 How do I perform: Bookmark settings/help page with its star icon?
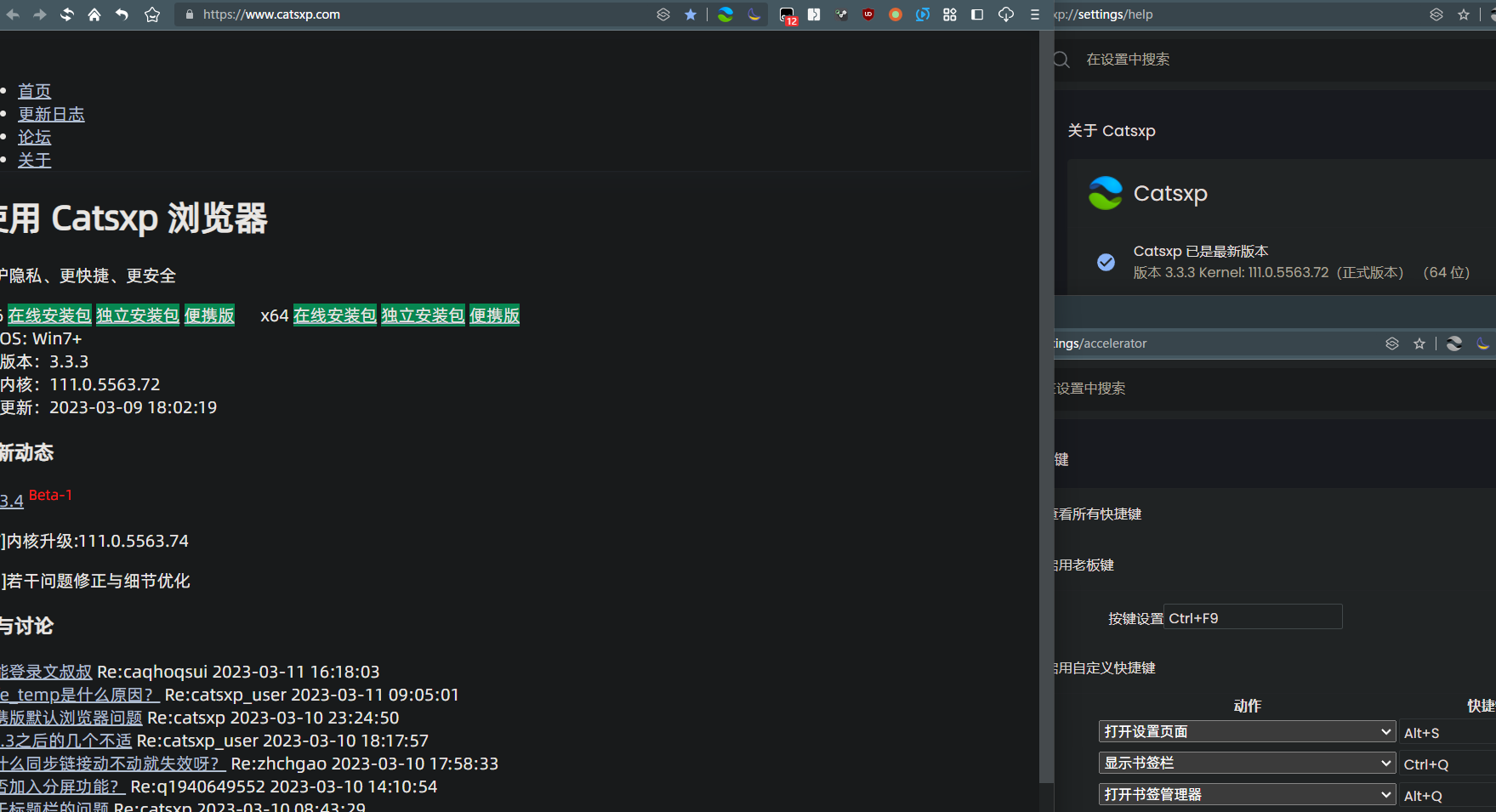[1464, 14]
